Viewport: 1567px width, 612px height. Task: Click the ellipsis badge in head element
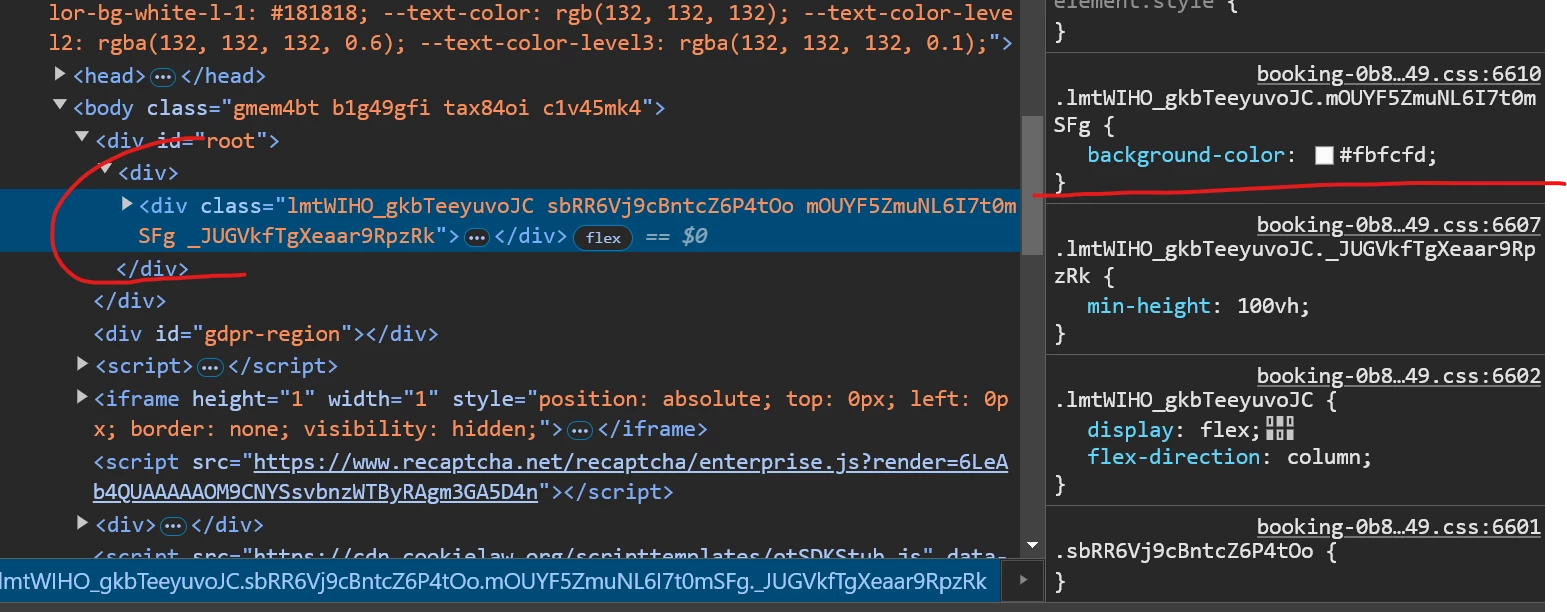(x=163, y=77)
